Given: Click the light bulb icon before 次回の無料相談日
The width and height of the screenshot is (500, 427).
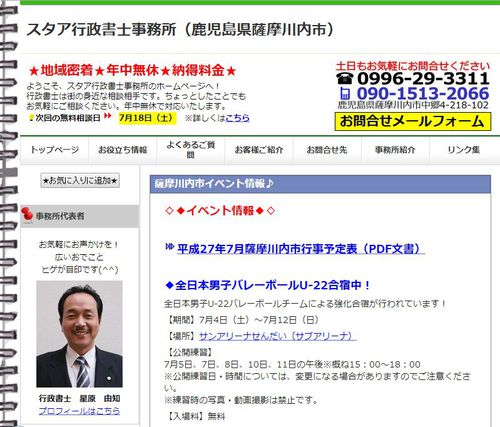Looking at the screenshot, I should 31,118.
